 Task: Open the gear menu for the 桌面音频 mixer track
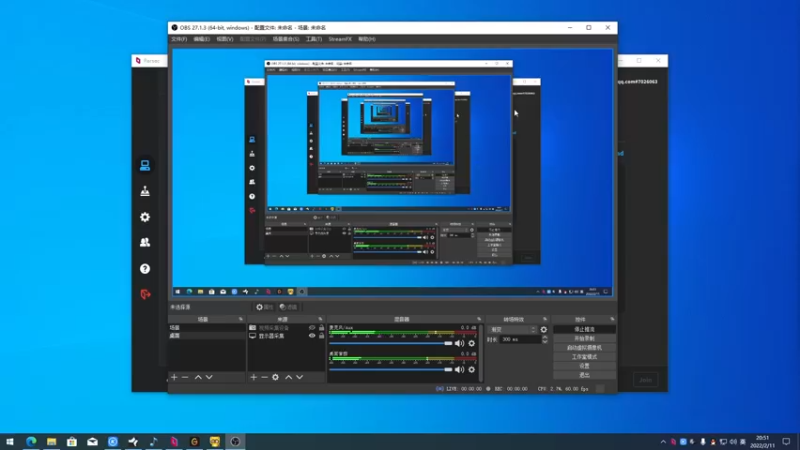[x=471, y=369]
